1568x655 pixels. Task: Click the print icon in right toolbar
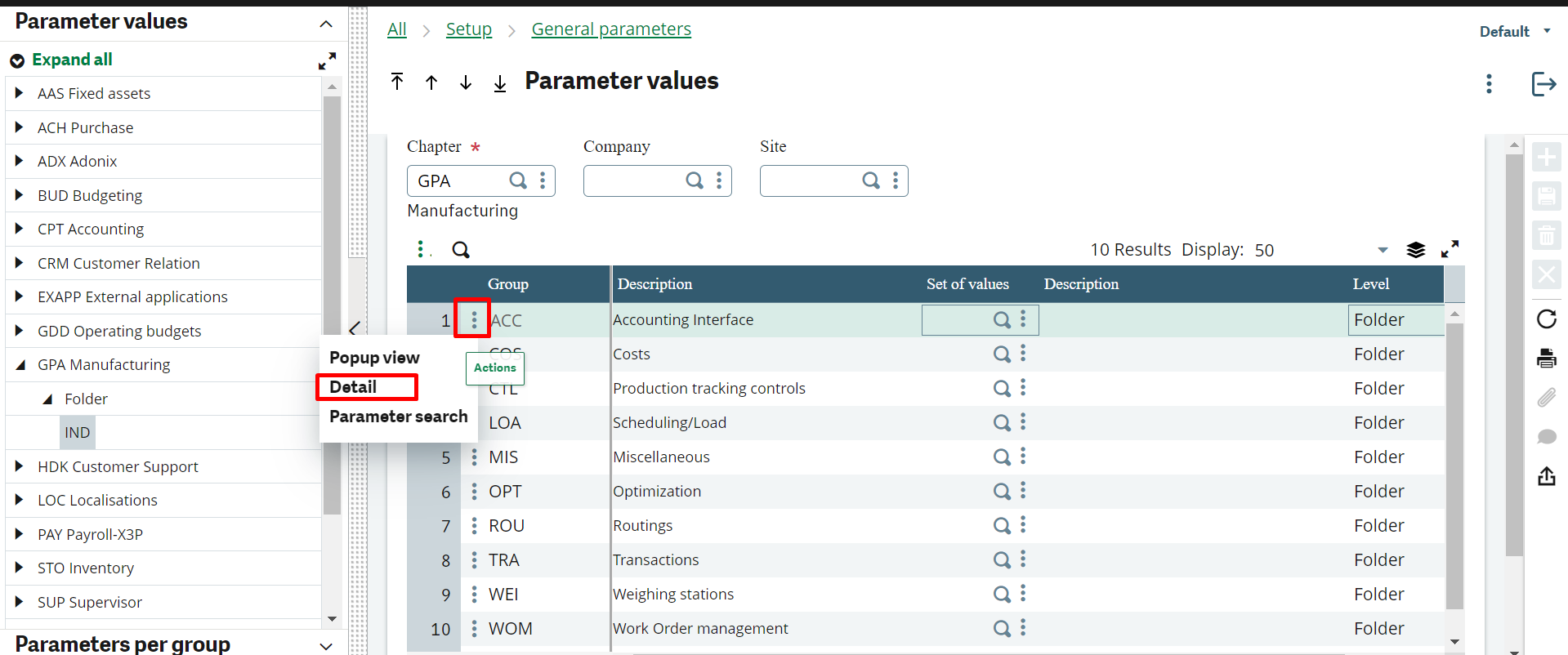[1546, 358]
